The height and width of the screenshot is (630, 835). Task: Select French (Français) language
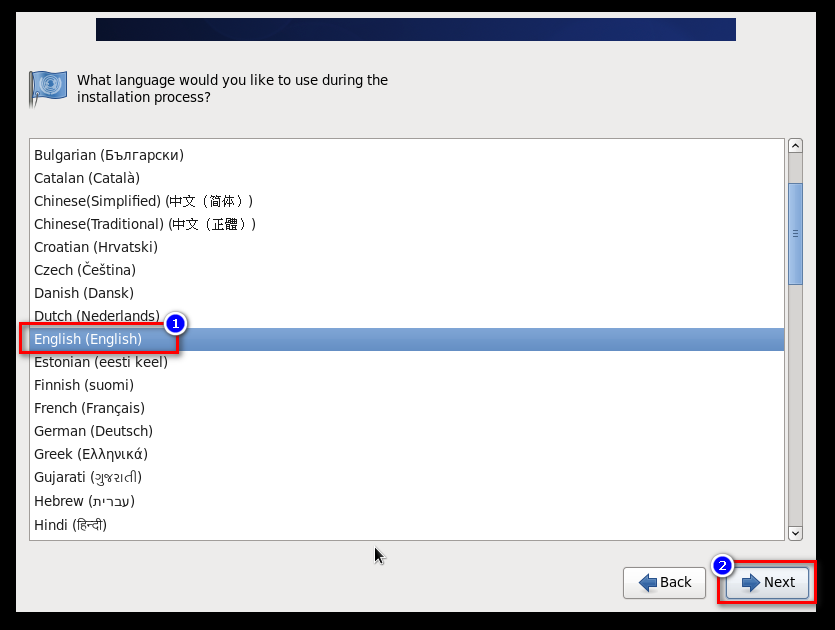click(407, 408)
